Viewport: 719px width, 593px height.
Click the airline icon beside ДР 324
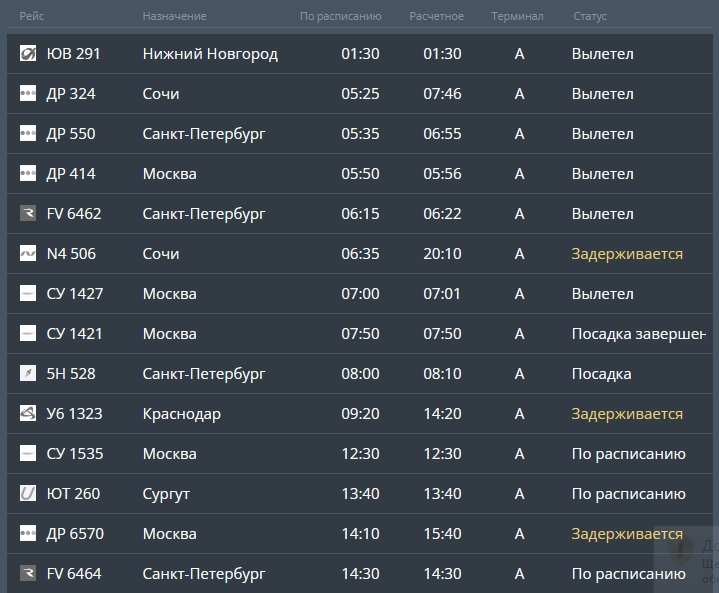[28, 94]
